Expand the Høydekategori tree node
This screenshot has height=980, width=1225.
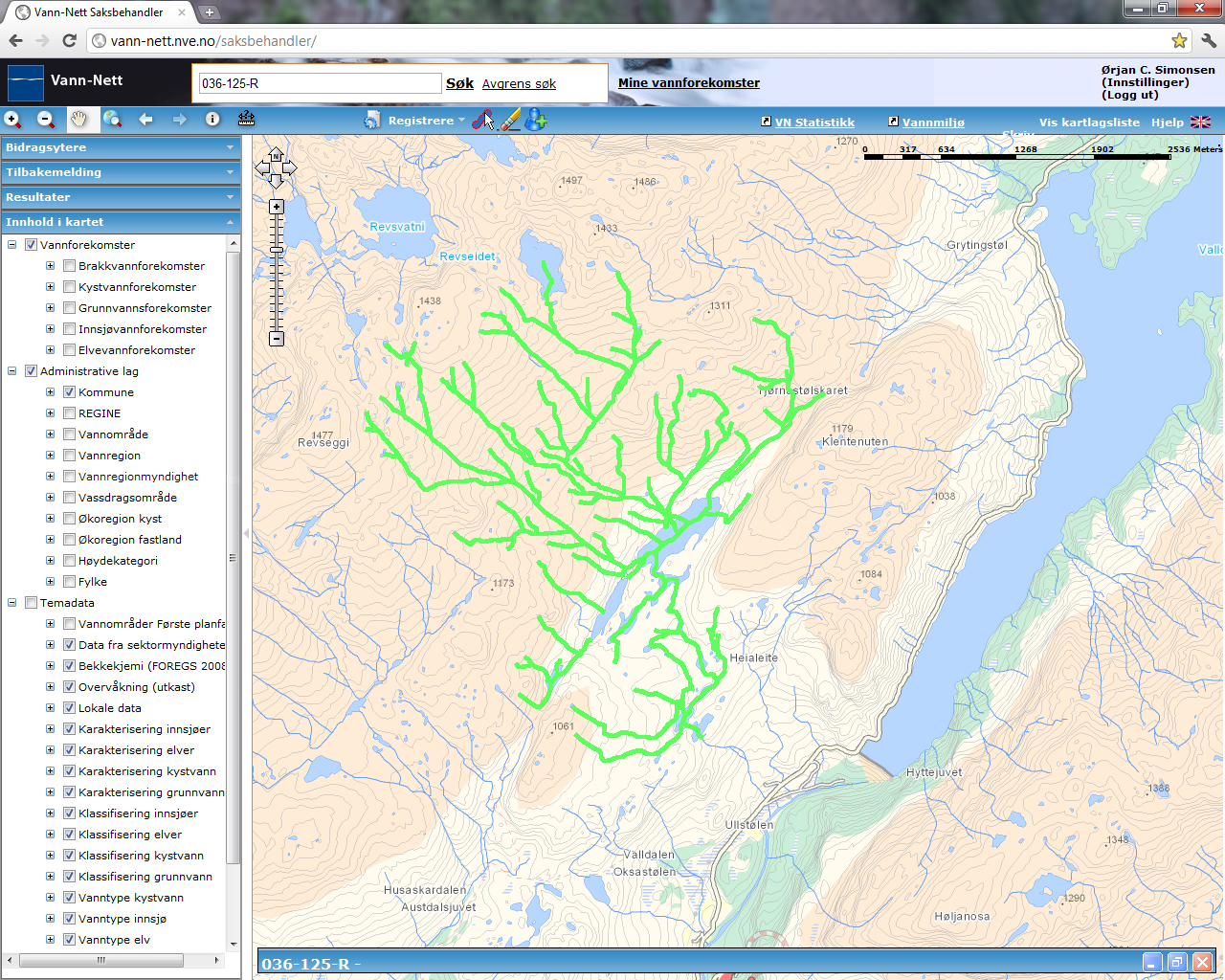51,561
